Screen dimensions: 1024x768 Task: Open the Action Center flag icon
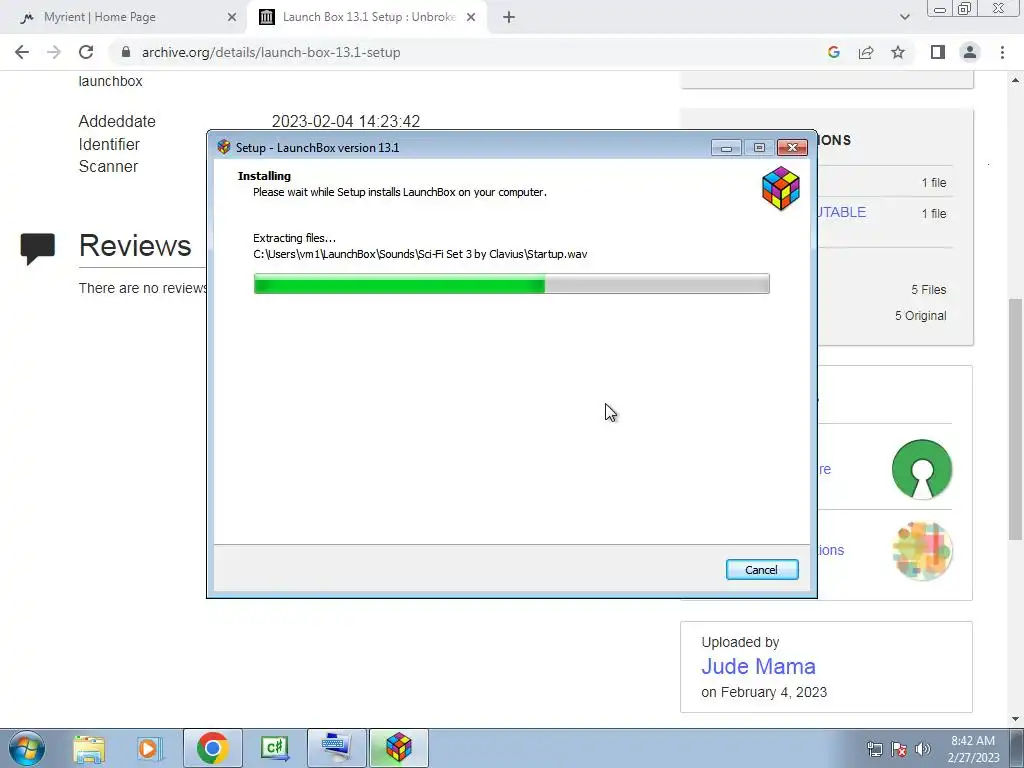click(899, 749)
